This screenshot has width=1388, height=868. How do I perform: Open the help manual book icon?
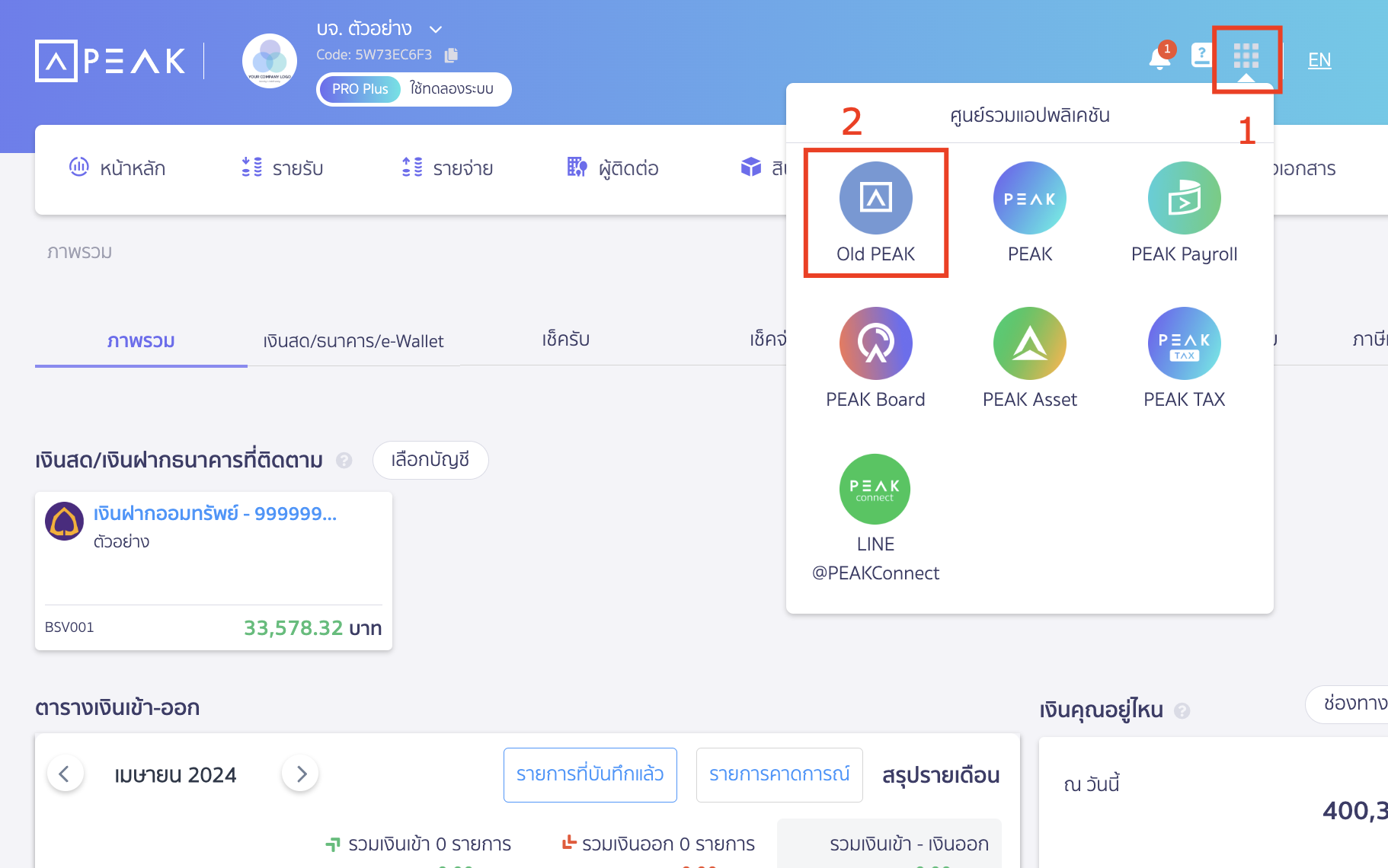click(1201, 55)
